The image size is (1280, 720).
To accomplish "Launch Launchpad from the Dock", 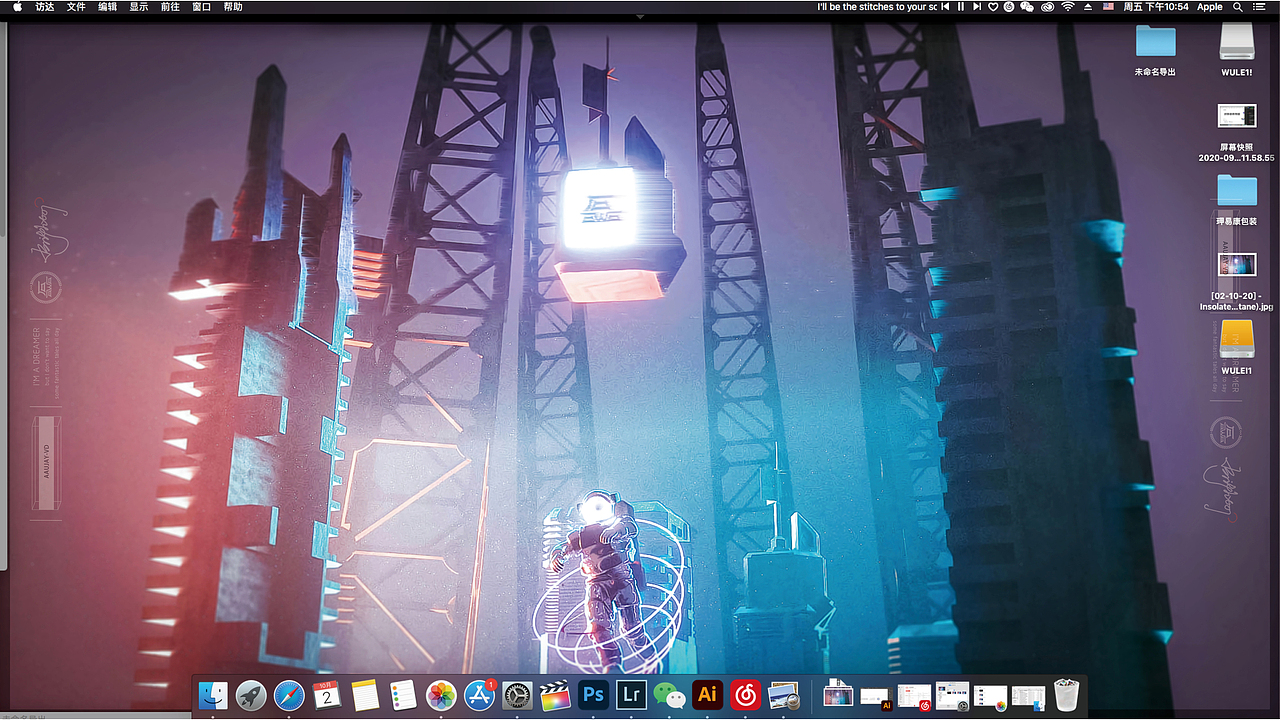I will pyautogui.click(x=251, y=695).
